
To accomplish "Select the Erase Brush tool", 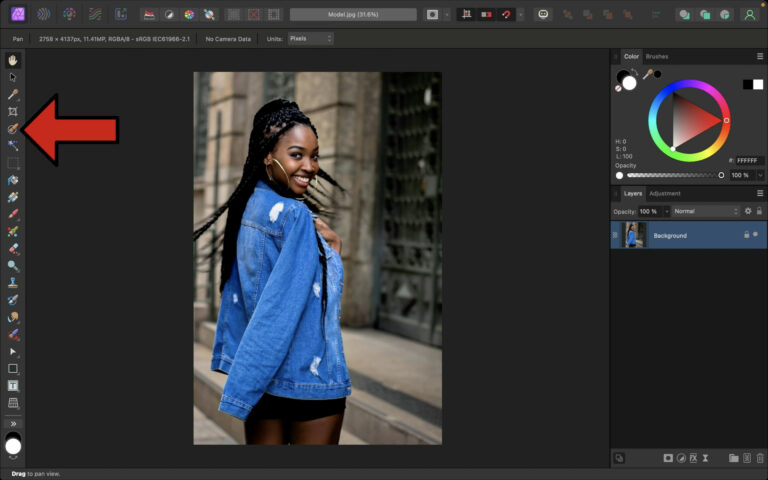I will [x=13, y=249].
